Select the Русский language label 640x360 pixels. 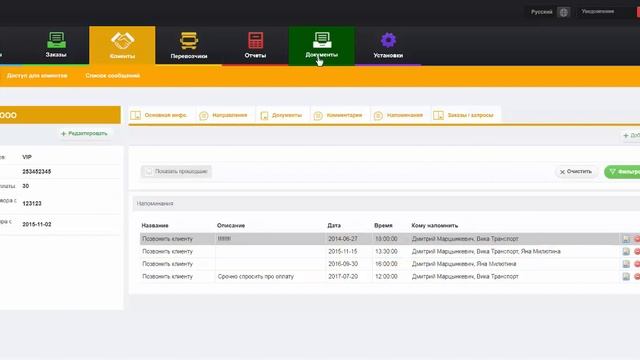(x=541, y=12)
